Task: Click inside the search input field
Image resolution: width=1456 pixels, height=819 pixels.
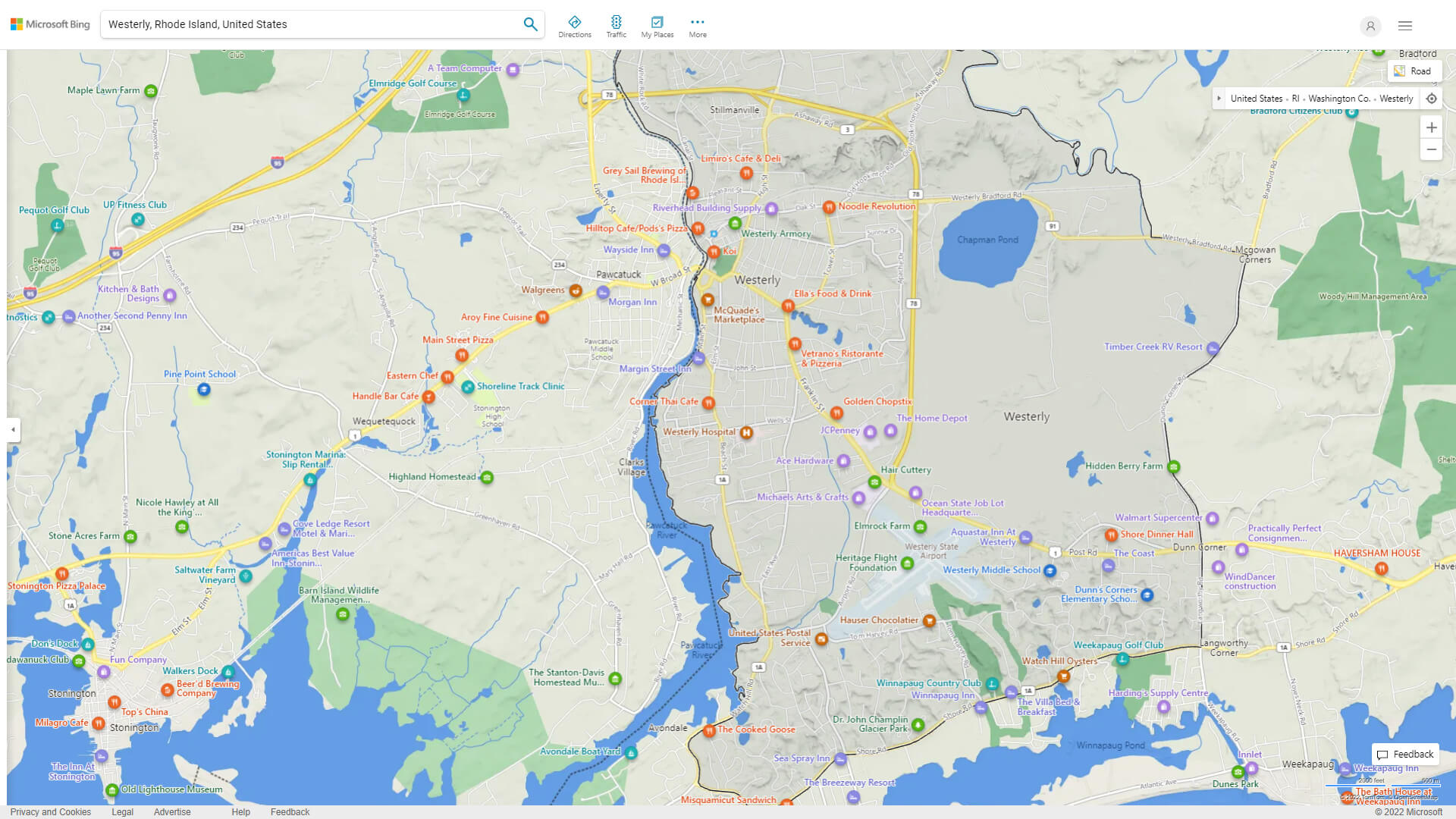Action: pos(303,24)
